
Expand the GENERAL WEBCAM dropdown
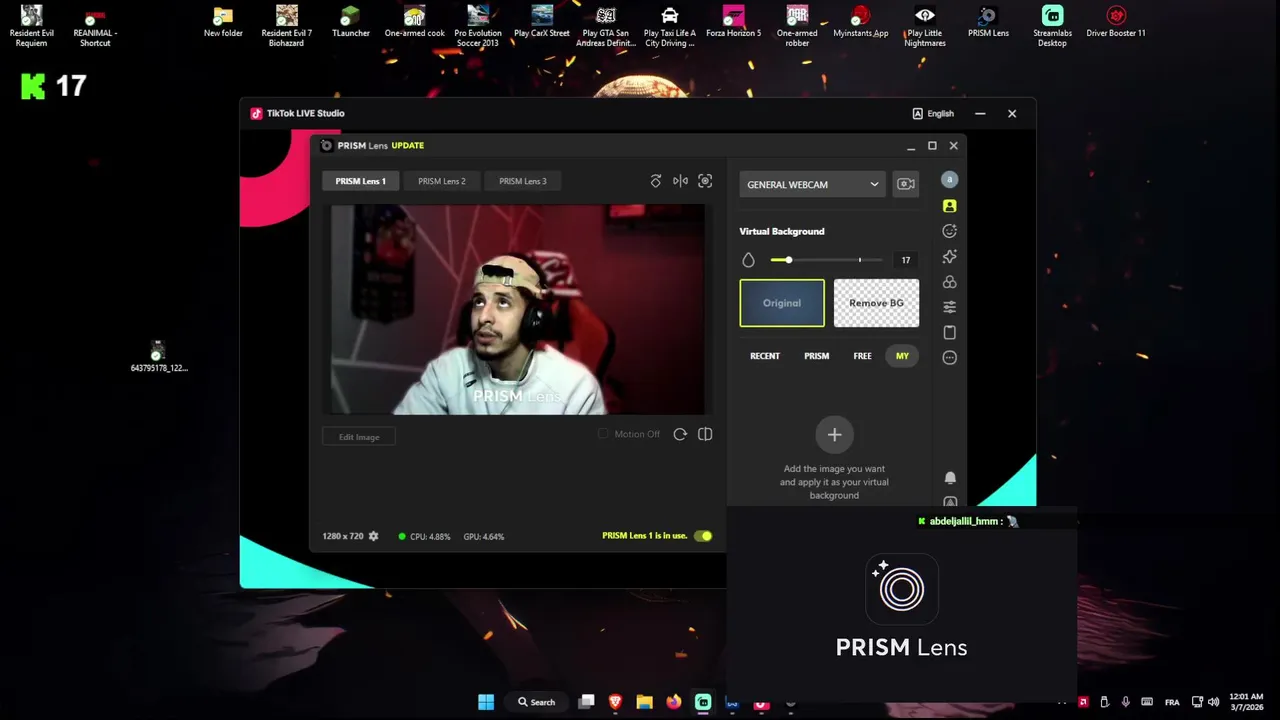click(x=812, y=184)
